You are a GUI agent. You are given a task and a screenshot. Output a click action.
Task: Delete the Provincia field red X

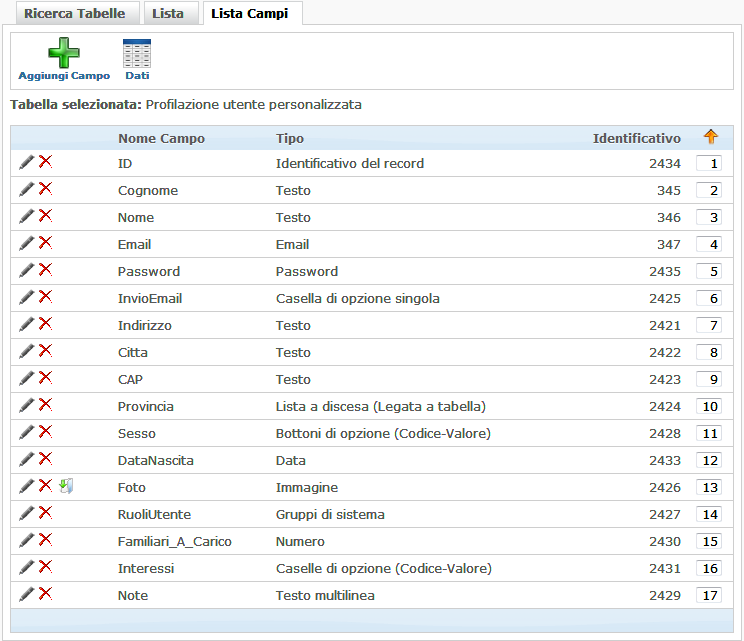point(46,405)
